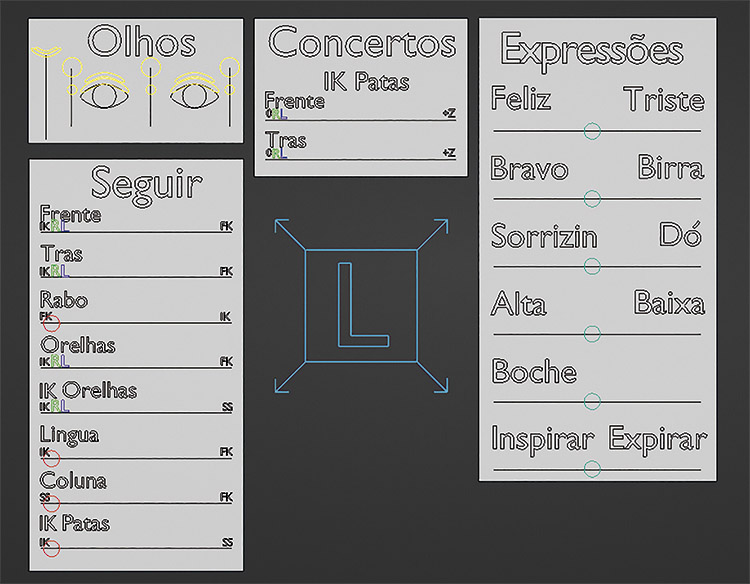Click the blue L marker under Concertos' Tras
750x584 pixels.
click(x=284, y=153)
